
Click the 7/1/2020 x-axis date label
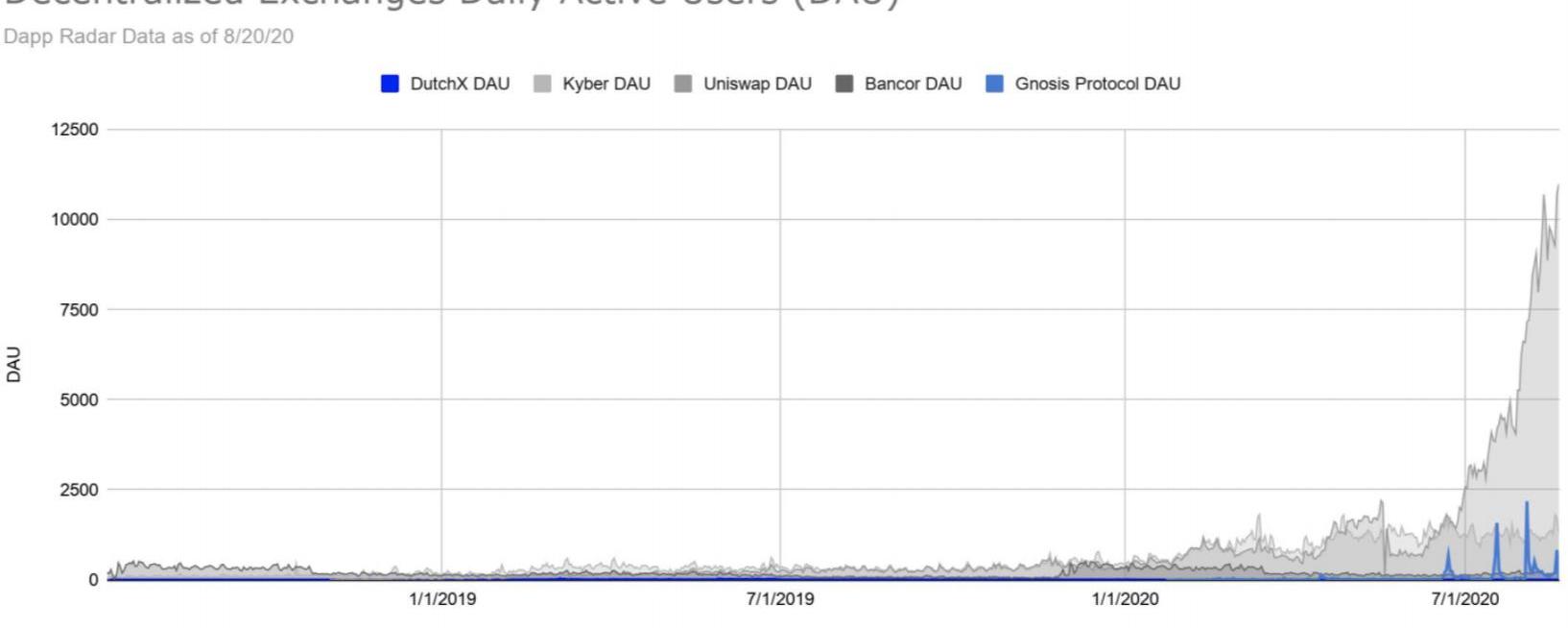(x=1464, y=599)
